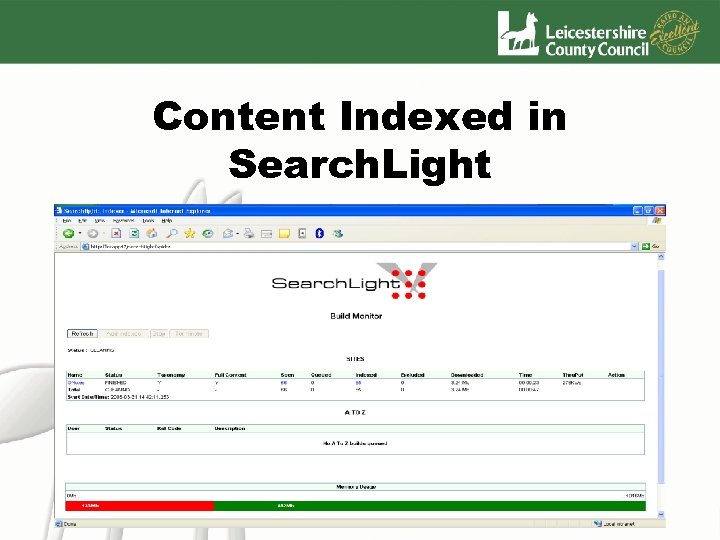Click the 'Build Monitor' heading

tap(356, 316)
